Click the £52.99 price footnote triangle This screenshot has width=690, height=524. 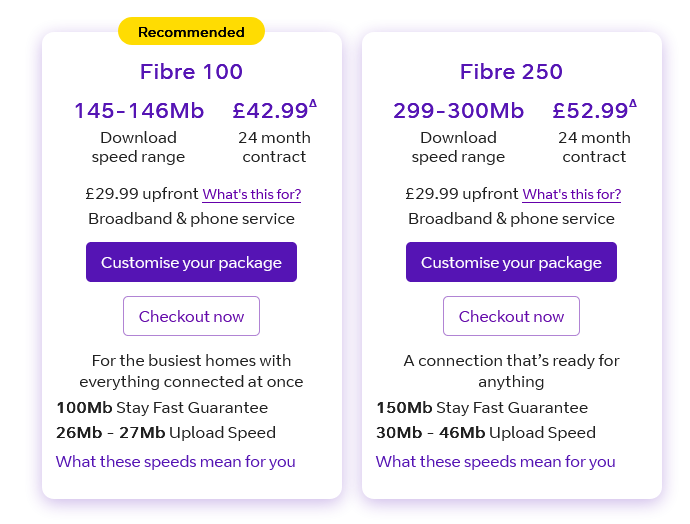633,103
